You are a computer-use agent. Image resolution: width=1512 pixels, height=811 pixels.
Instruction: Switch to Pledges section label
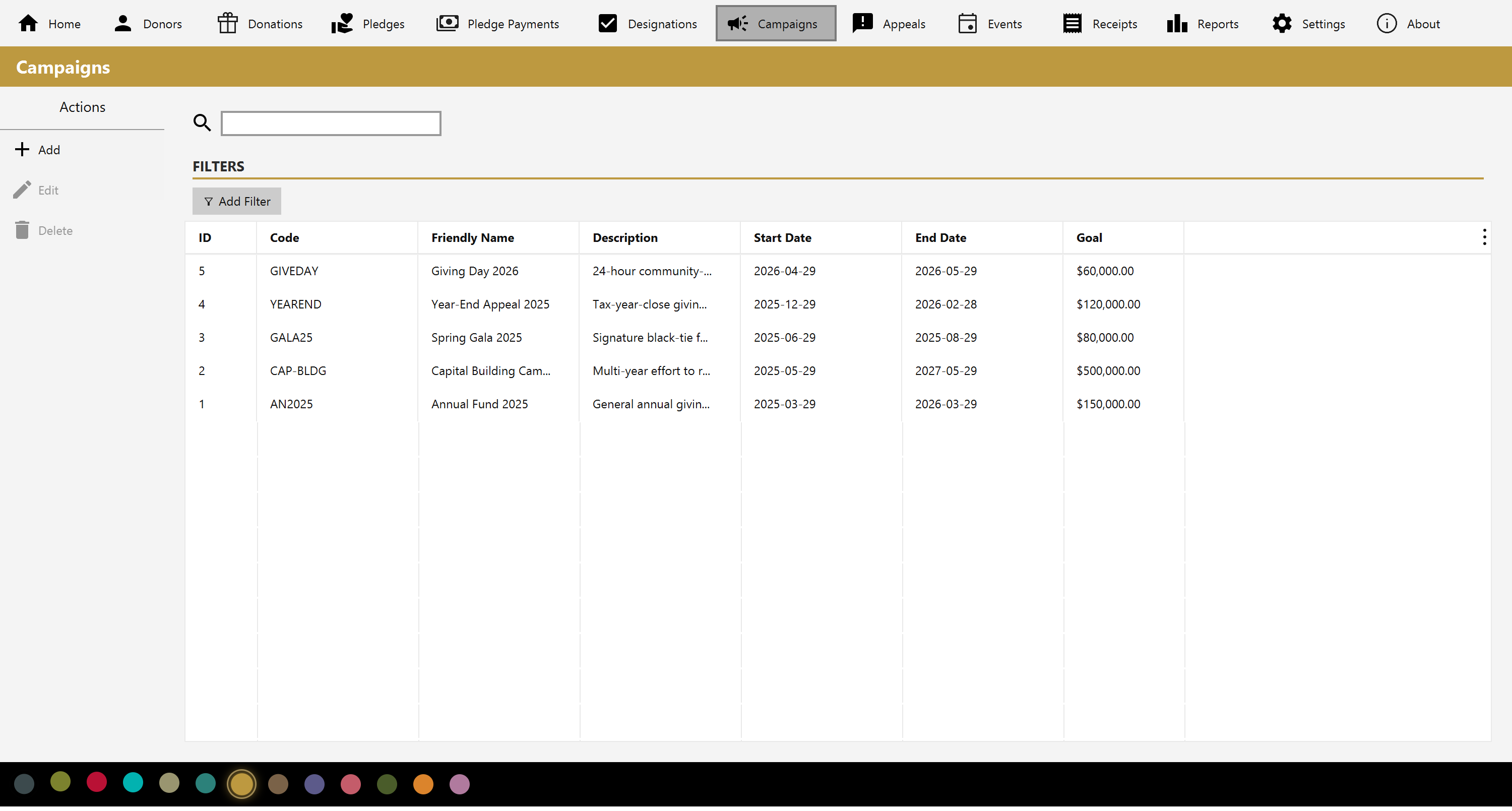pos(383,24)
